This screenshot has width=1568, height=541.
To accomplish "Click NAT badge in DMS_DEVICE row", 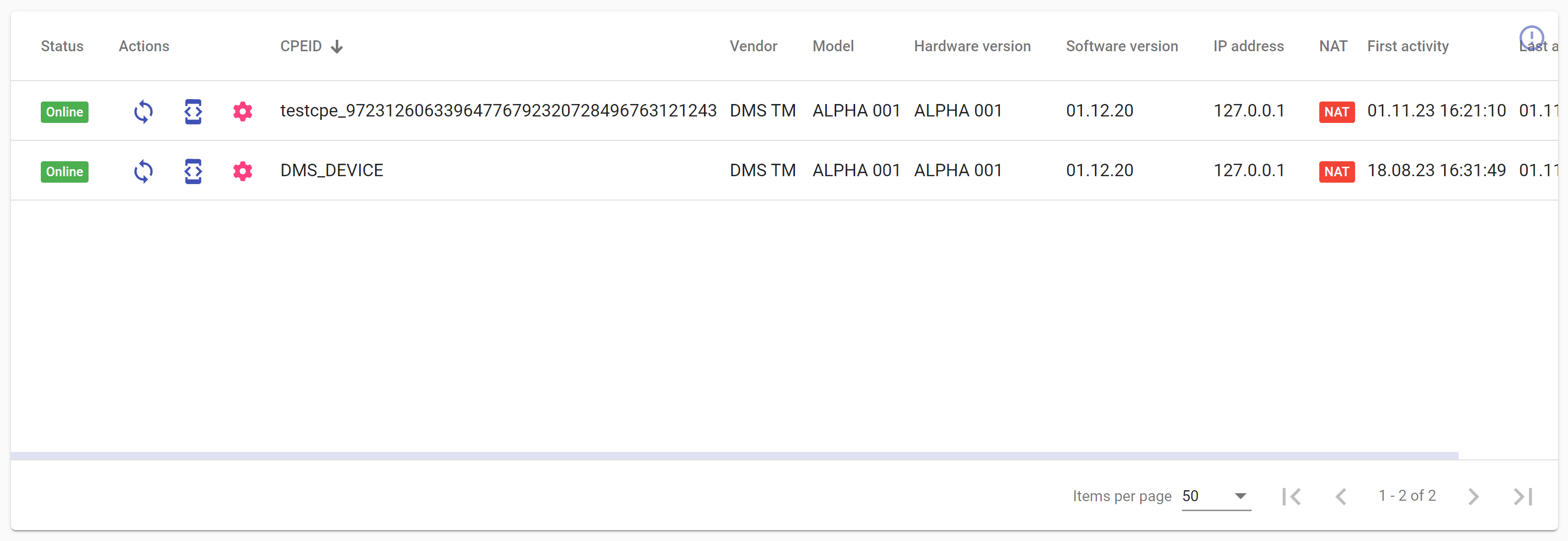I will coord(1336,172).
